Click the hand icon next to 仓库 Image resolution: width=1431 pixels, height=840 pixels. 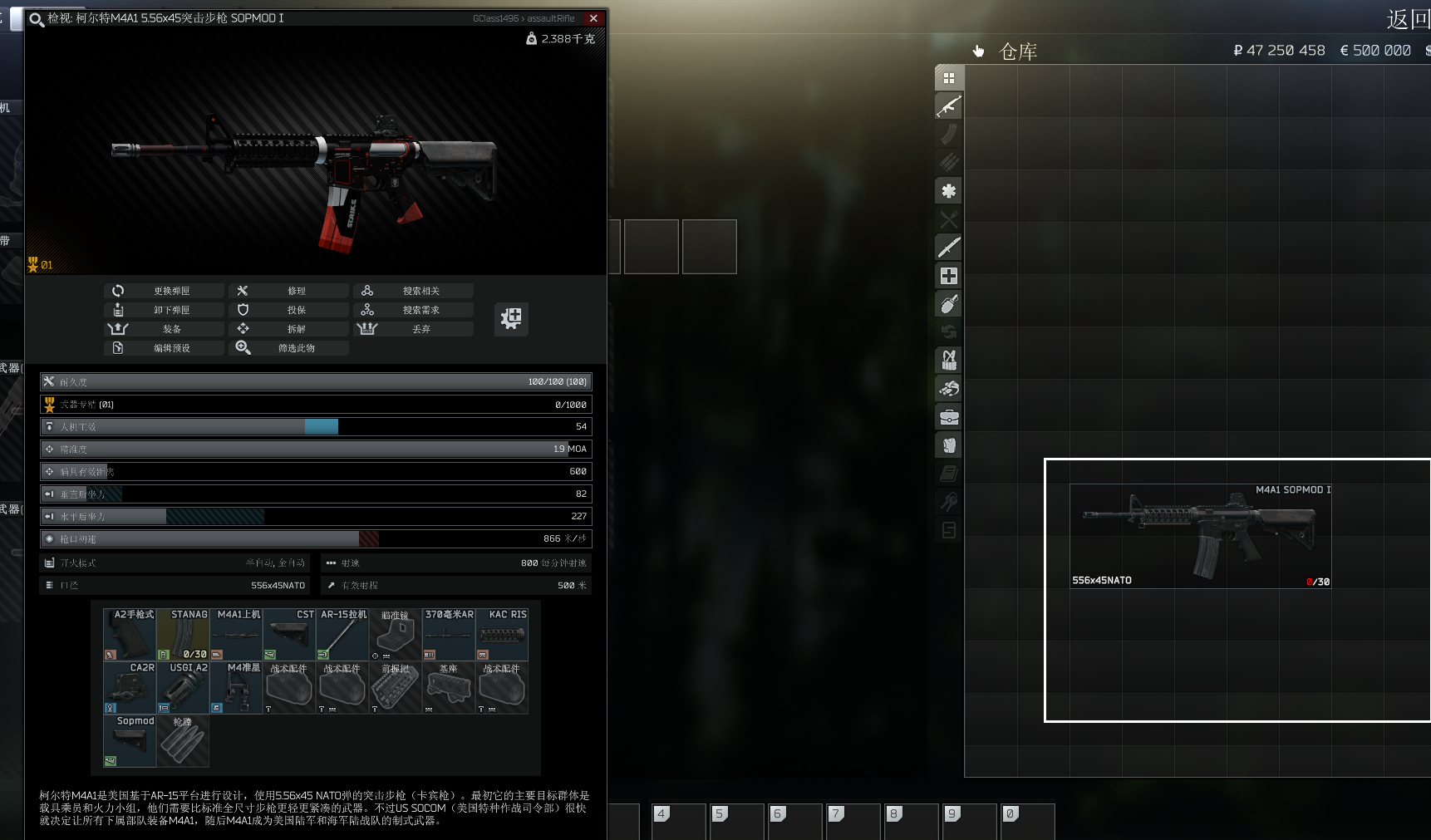point(979,52)
